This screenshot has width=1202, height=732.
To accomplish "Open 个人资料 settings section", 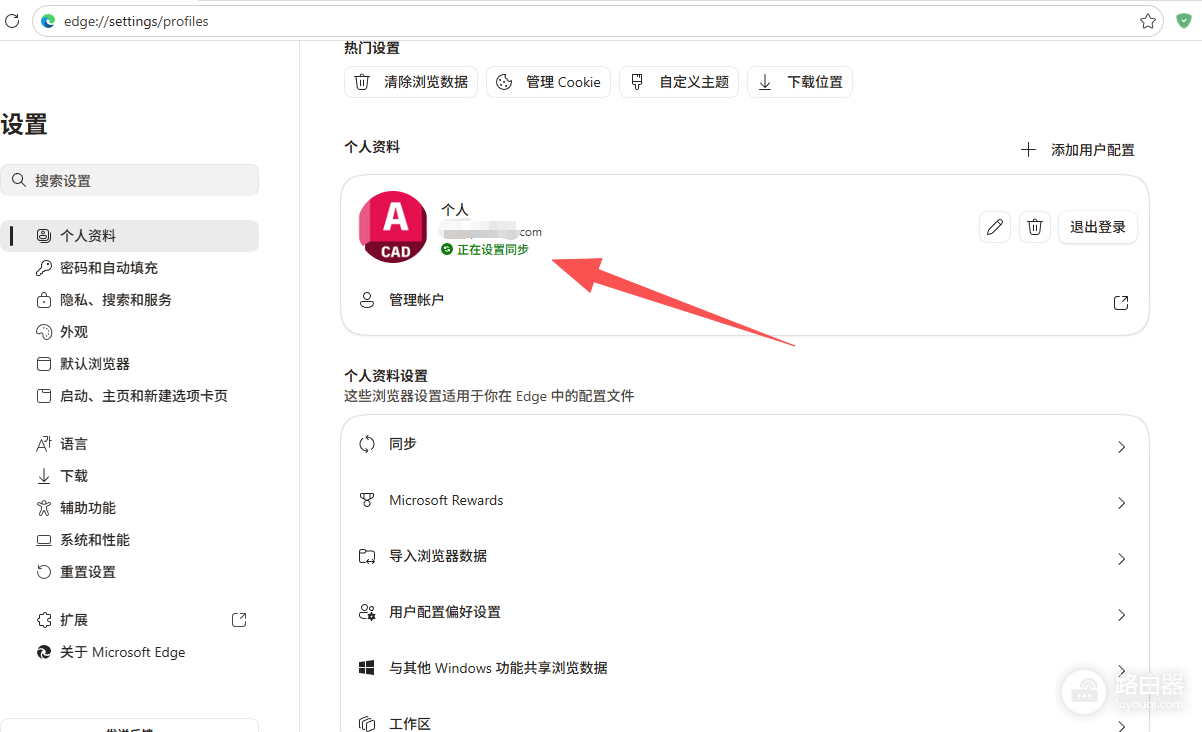I will 130,236.
